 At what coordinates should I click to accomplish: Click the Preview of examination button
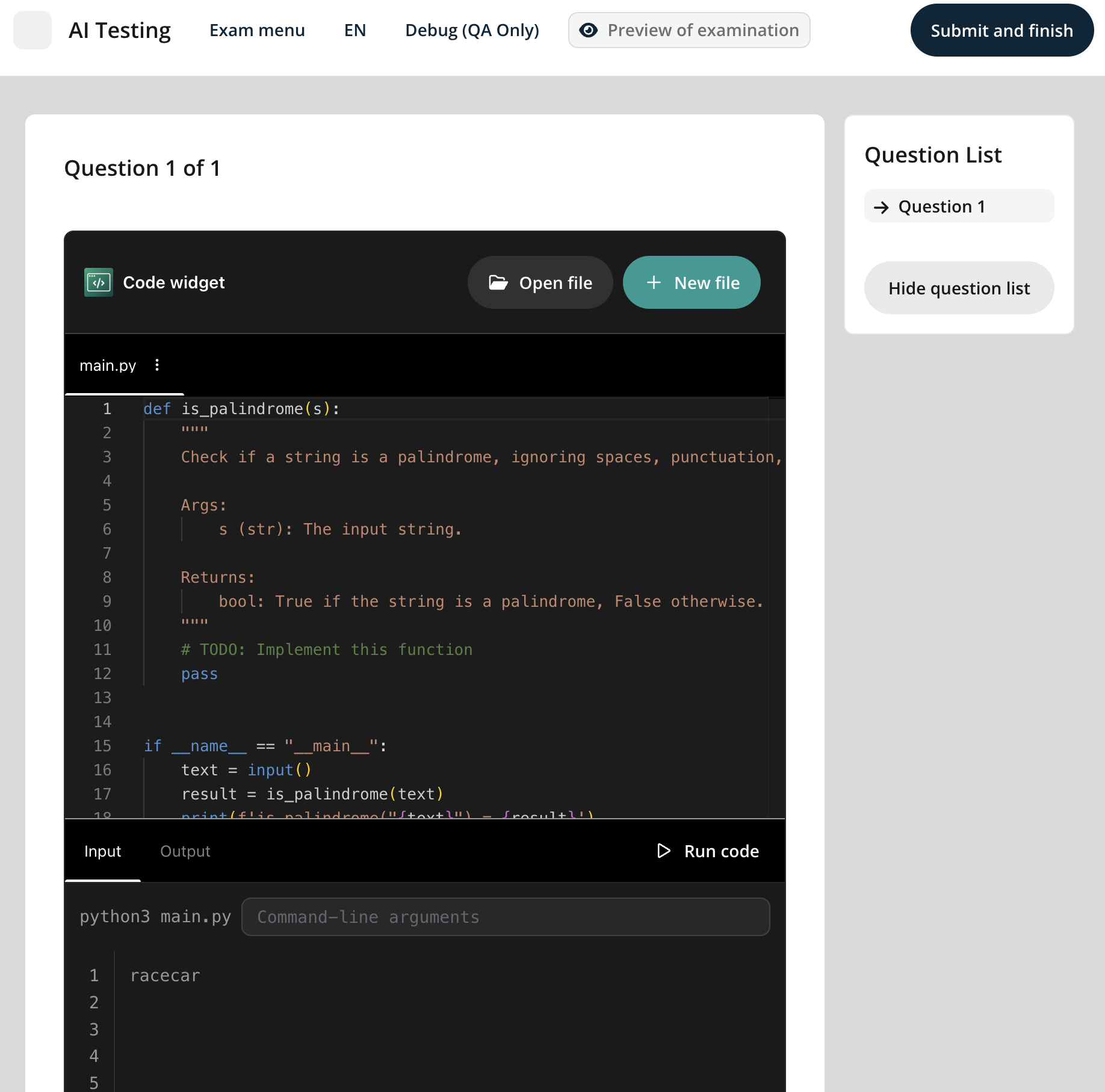(x=689, y=30)
